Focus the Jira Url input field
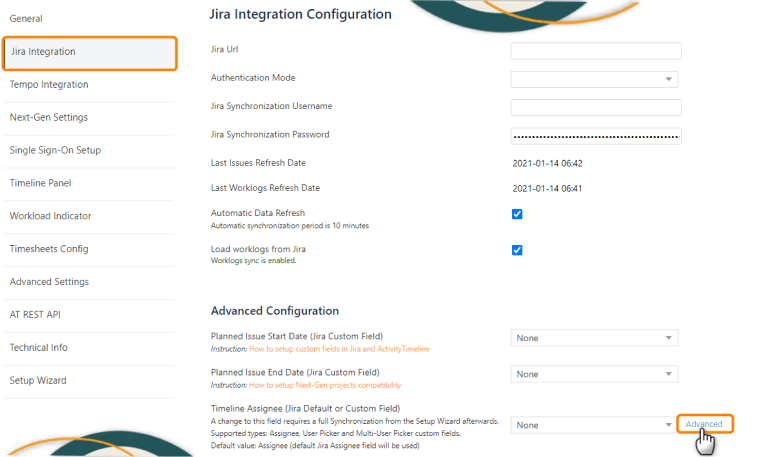Image resolution: width=770 pixels, height=457 pixels. coord(596,51)
